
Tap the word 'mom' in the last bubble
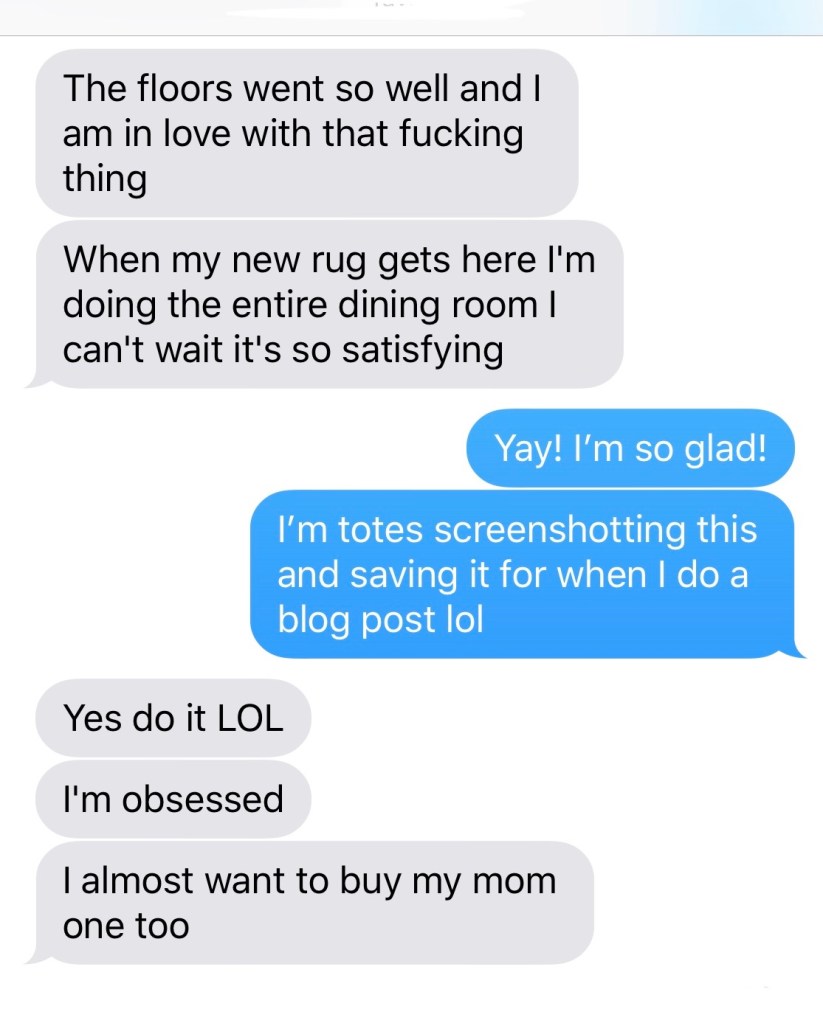tap(514, 881)
